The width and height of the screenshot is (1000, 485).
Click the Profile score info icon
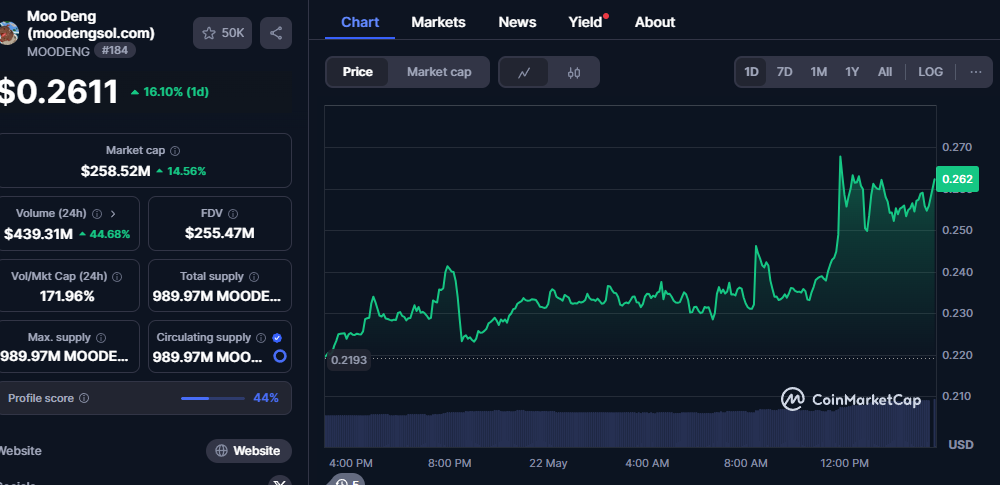[84, 398]
